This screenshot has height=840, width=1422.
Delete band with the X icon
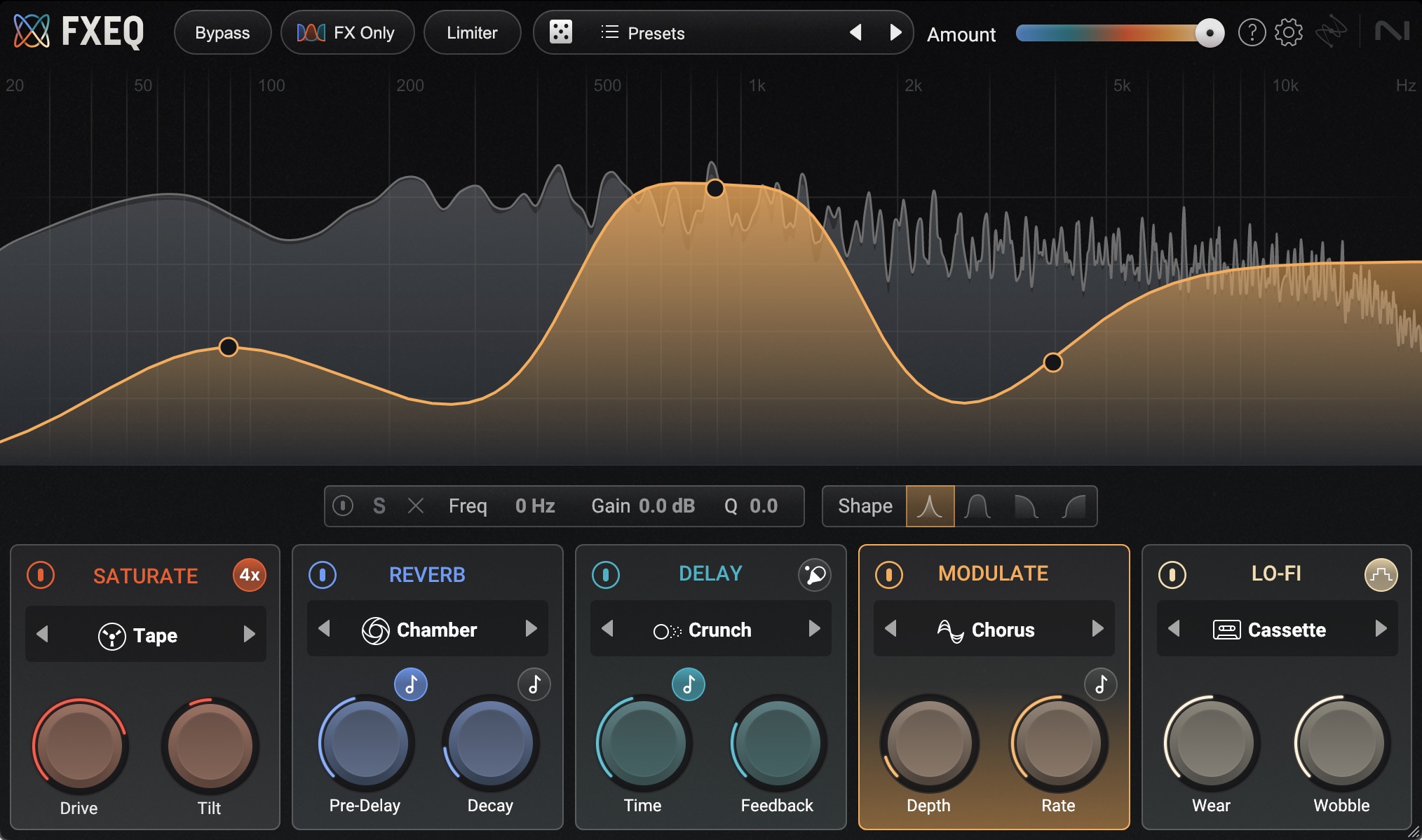(x=416, y=506)
